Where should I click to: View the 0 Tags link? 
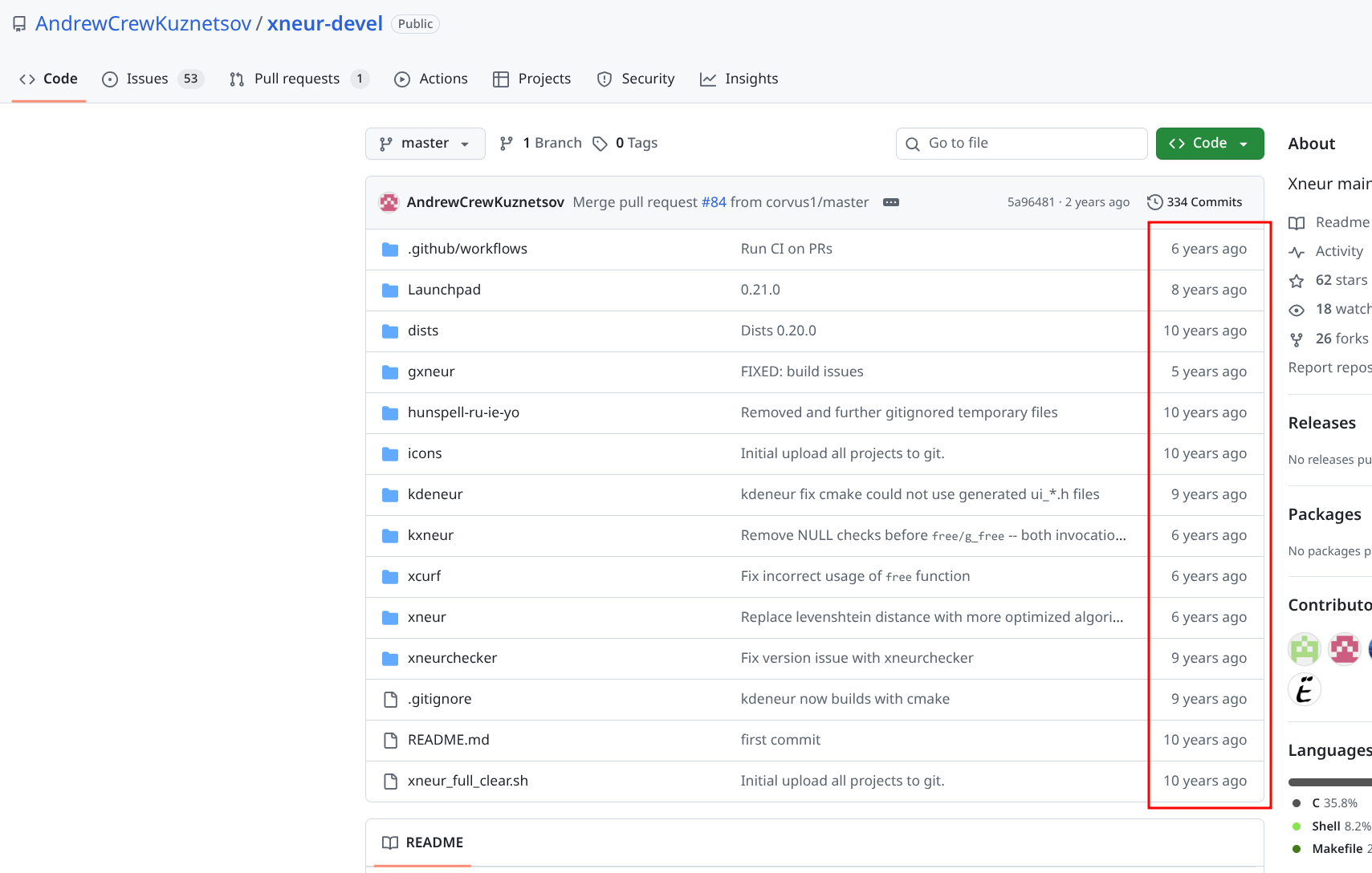tap(625, 143)
